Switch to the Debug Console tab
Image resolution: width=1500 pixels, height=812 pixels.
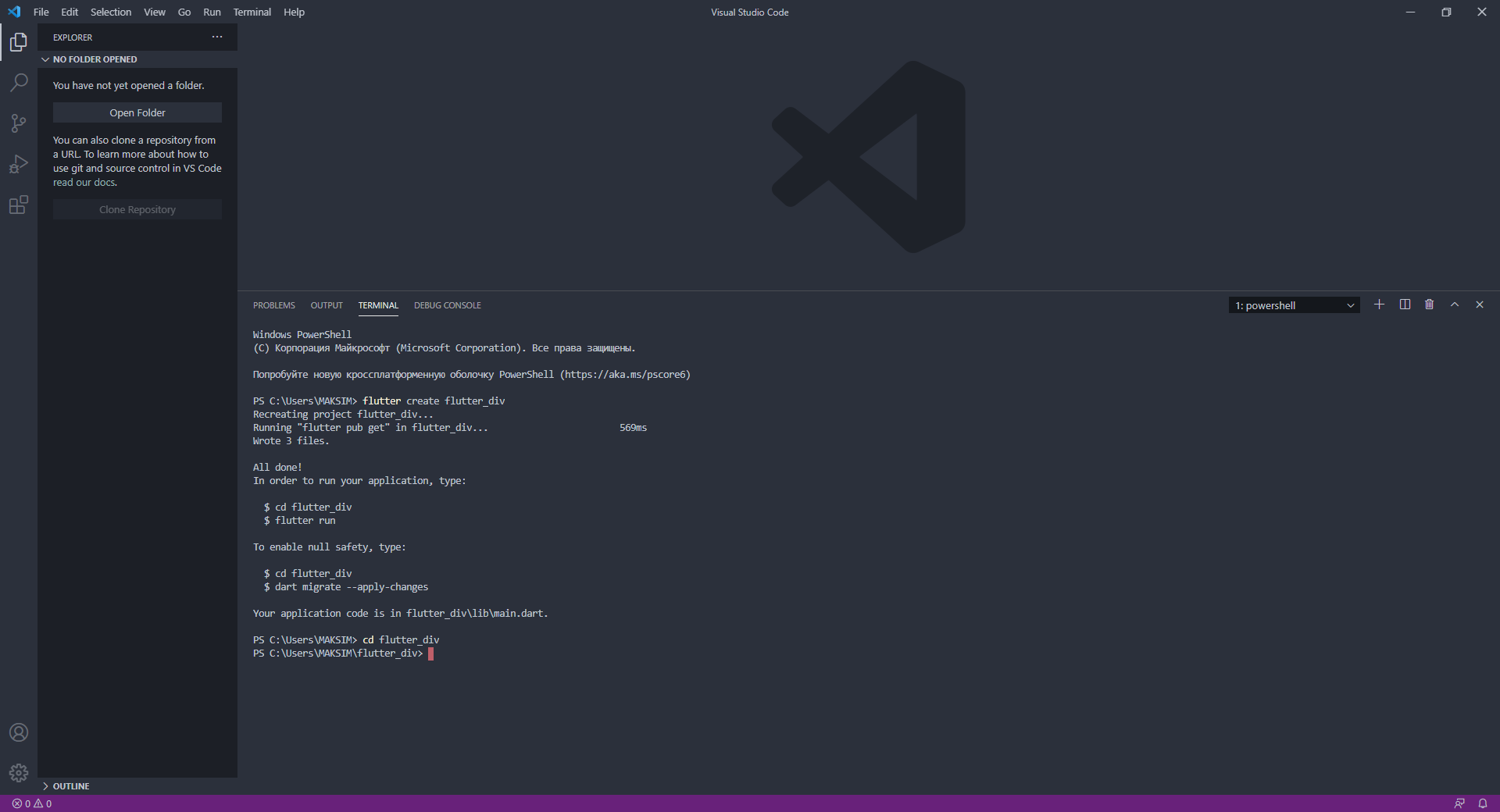(x=448, y=305)
